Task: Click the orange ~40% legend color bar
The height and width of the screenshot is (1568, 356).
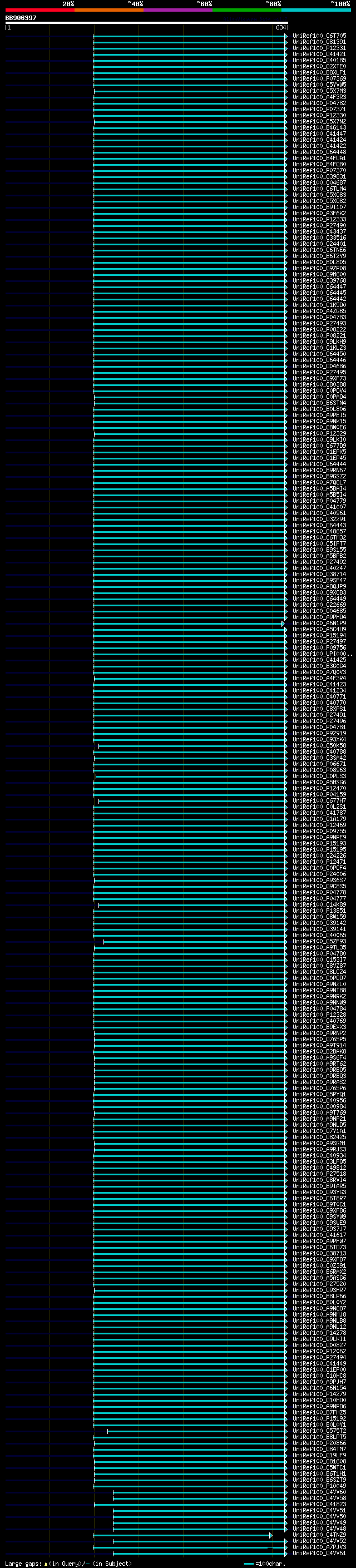Action: [x=109, y=10]
